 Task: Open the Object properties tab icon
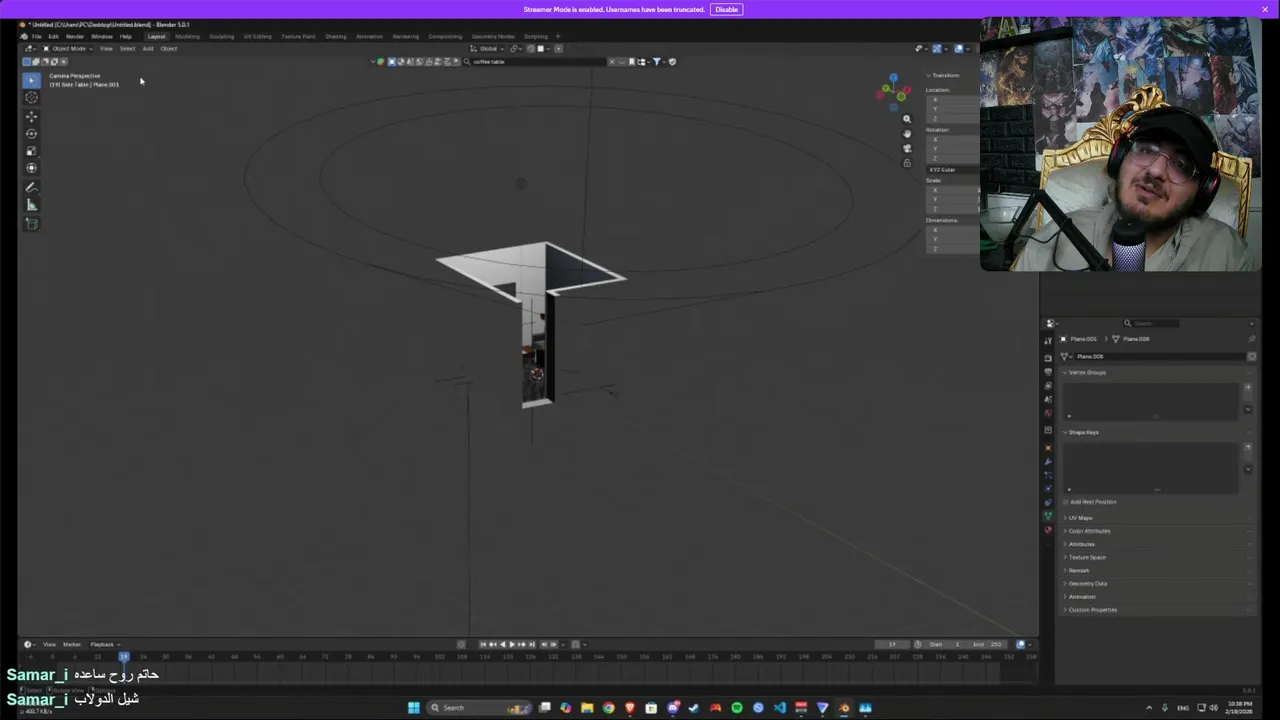1048,447
